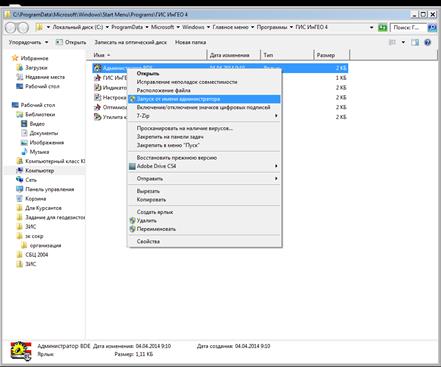Image resolution: width=441 pixels, height=367 pixels.
Task: Click the Тип column header
Action: [287, 55]
